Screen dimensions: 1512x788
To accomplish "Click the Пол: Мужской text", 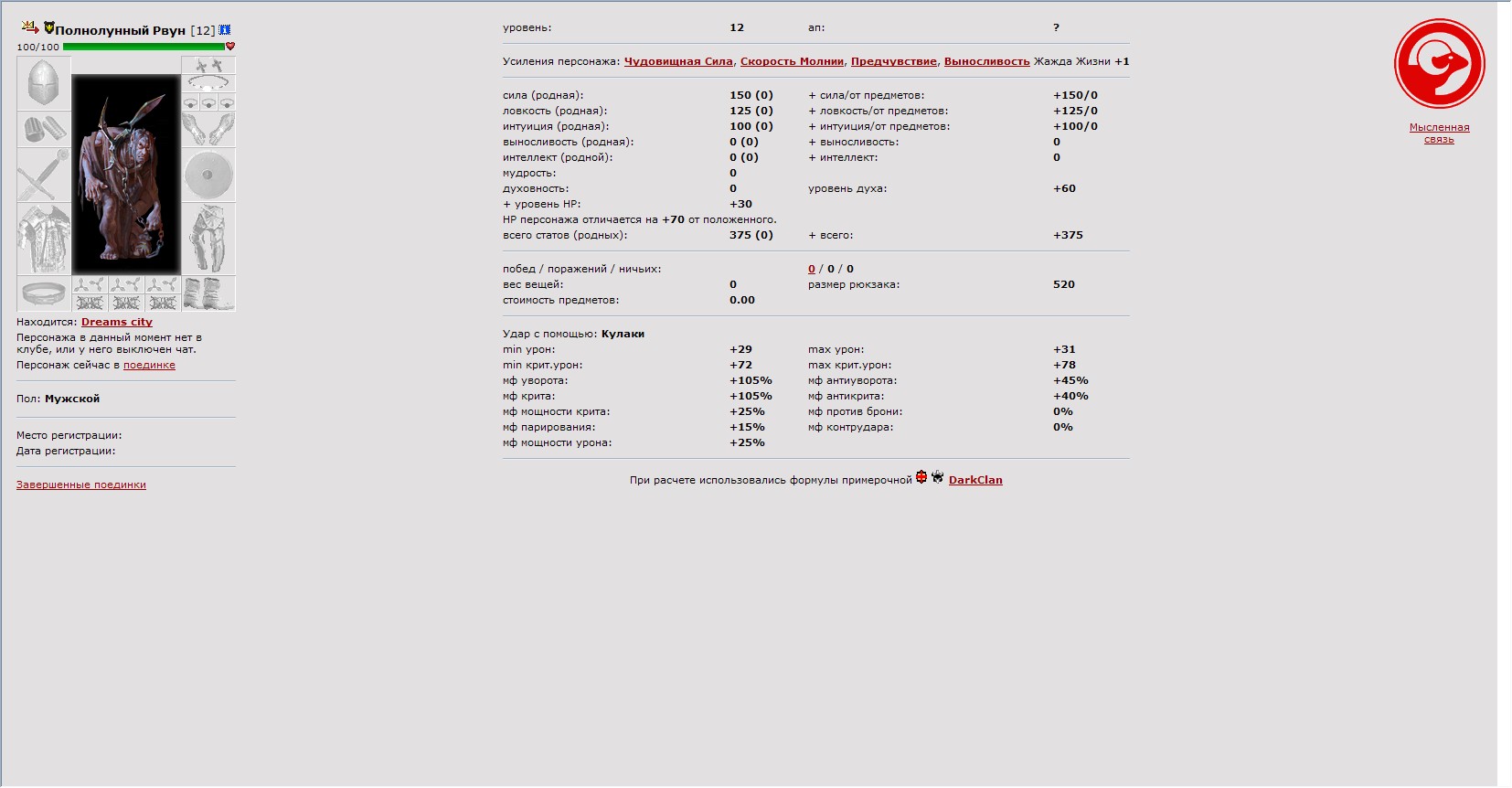I will [58, 399].
